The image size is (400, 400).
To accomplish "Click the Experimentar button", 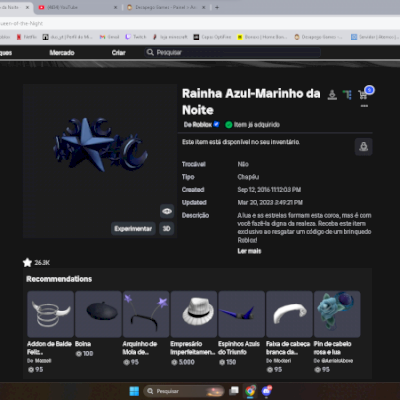I will point(133,229).
